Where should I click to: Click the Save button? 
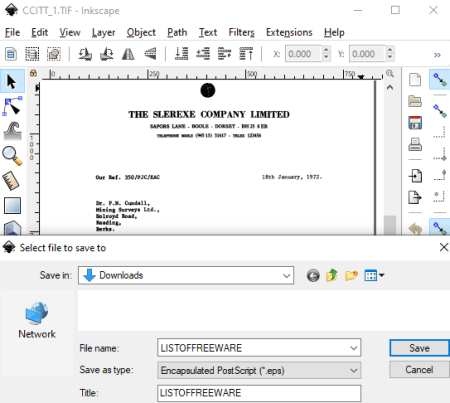coord(419,348)
